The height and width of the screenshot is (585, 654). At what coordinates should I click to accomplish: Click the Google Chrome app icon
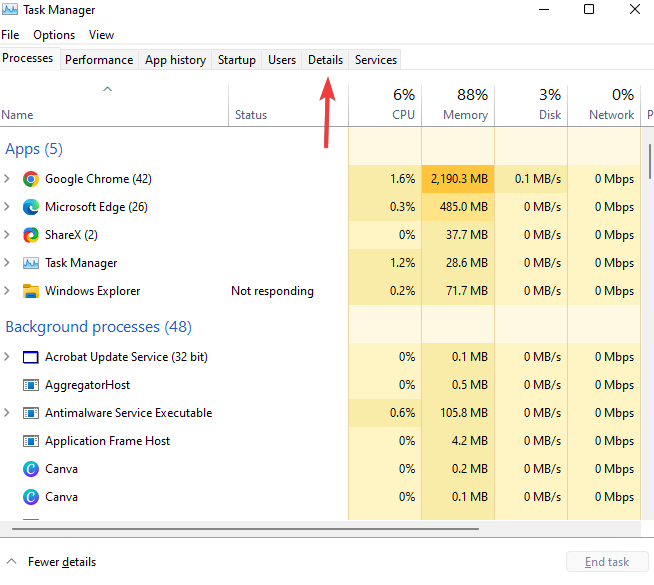(30, 179)
